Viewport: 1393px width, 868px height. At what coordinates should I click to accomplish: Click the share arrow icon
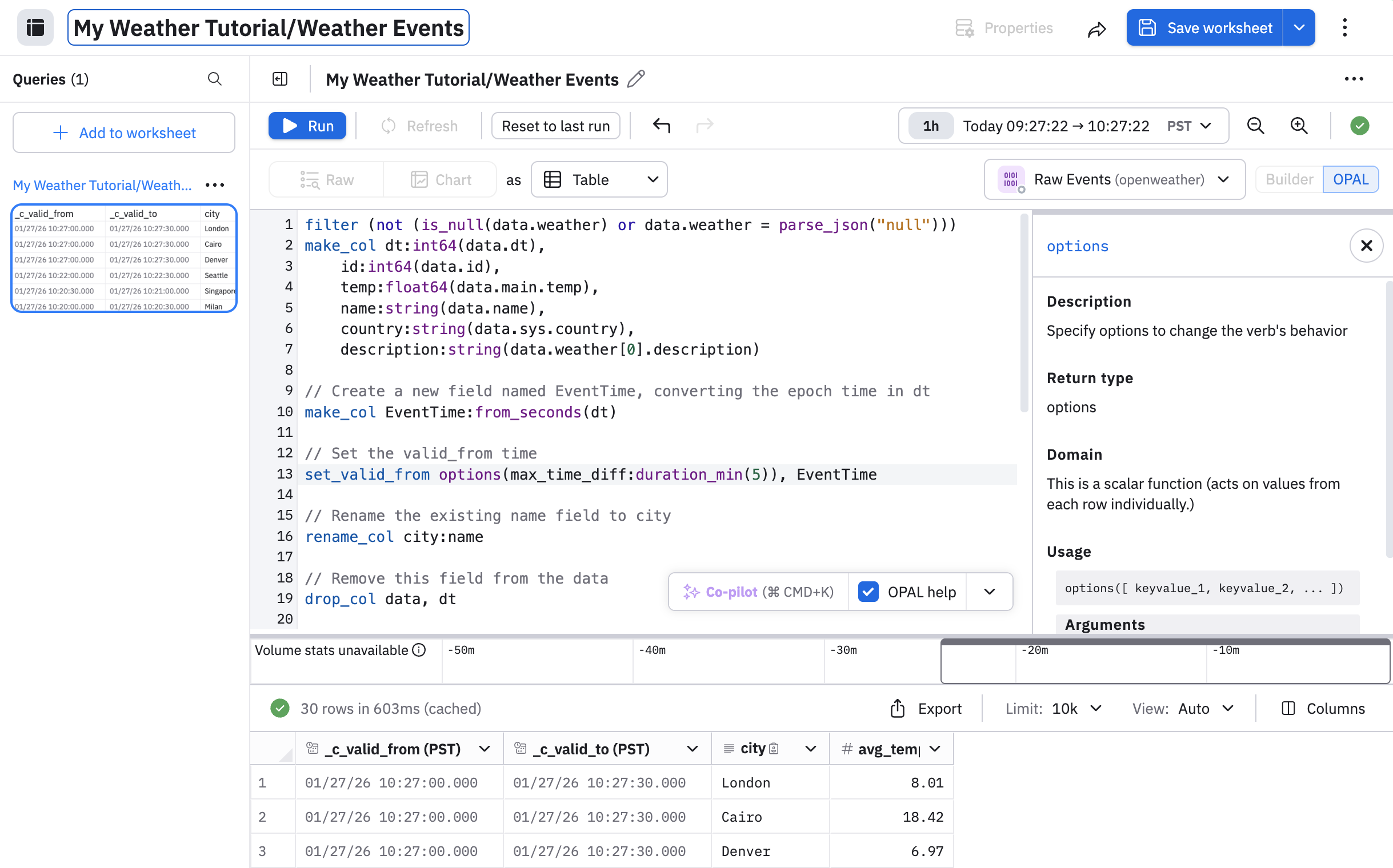1096,29
